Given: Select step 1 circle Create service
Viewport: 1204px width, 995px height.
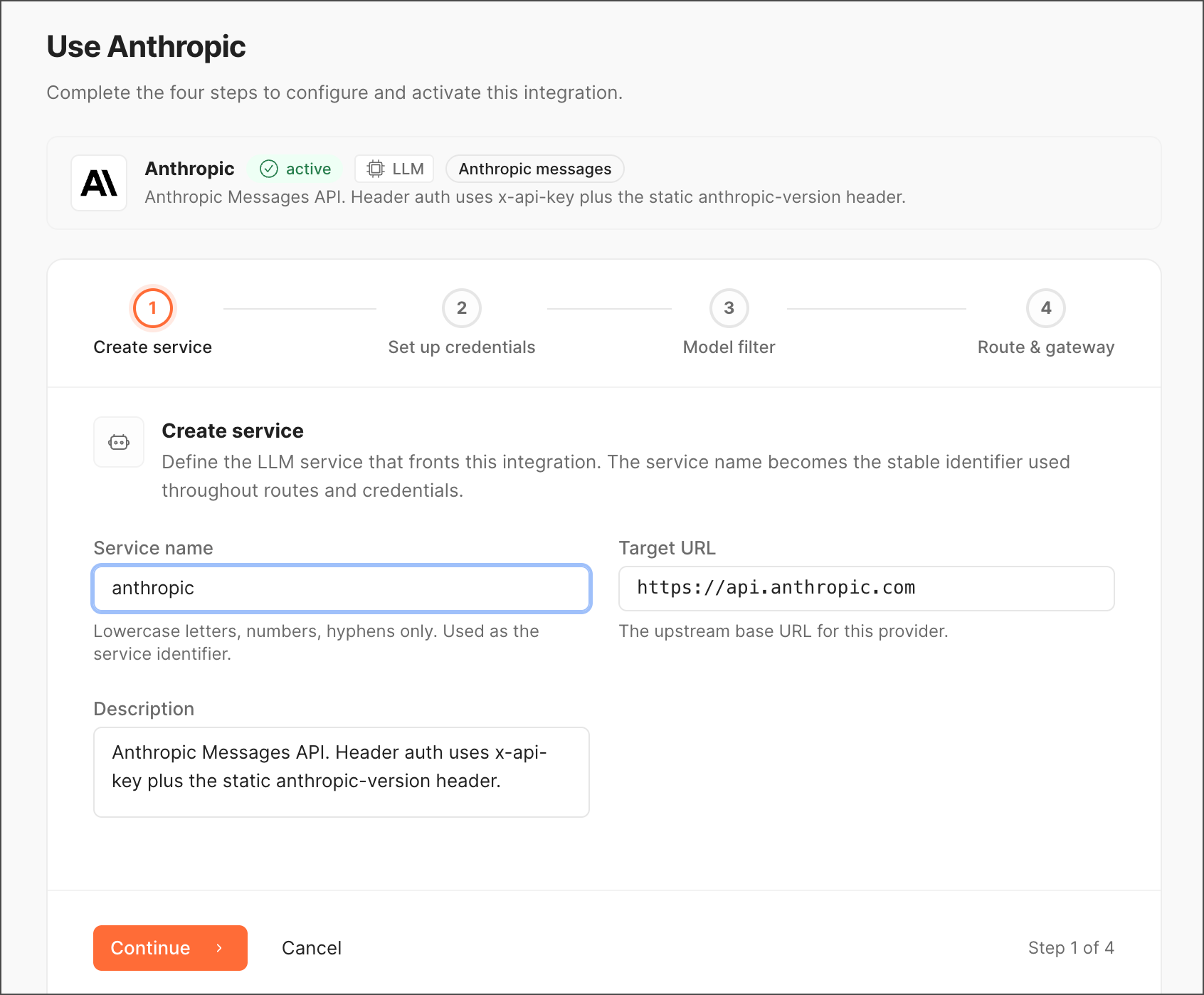Looking at the screenshot, I should point(152,308).
